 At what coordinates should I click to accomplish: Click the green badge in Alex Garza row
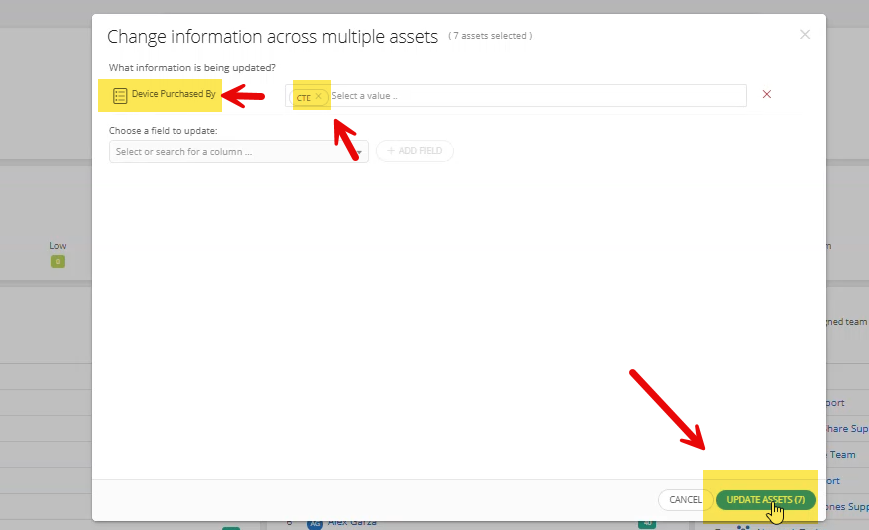pyautogui.click(x=646, y=523)
